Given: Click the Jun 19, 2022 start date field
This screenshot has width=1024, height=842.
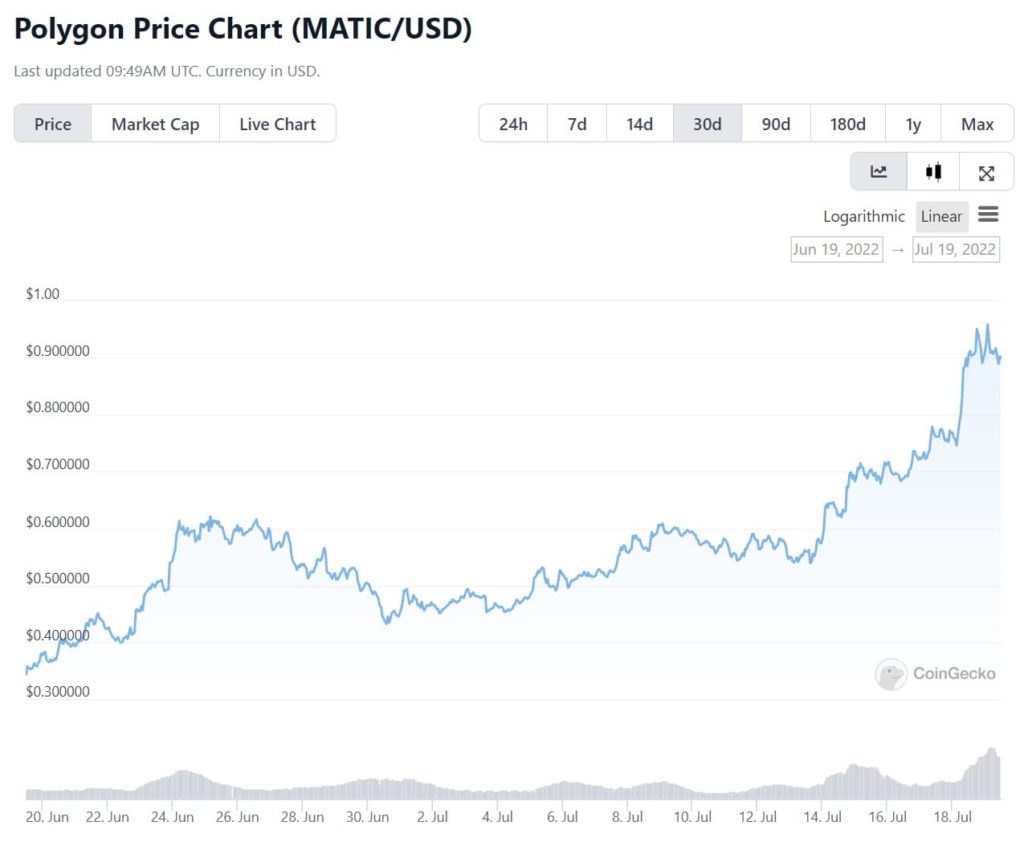Looking at the screenshot, I should coord(836,249).
